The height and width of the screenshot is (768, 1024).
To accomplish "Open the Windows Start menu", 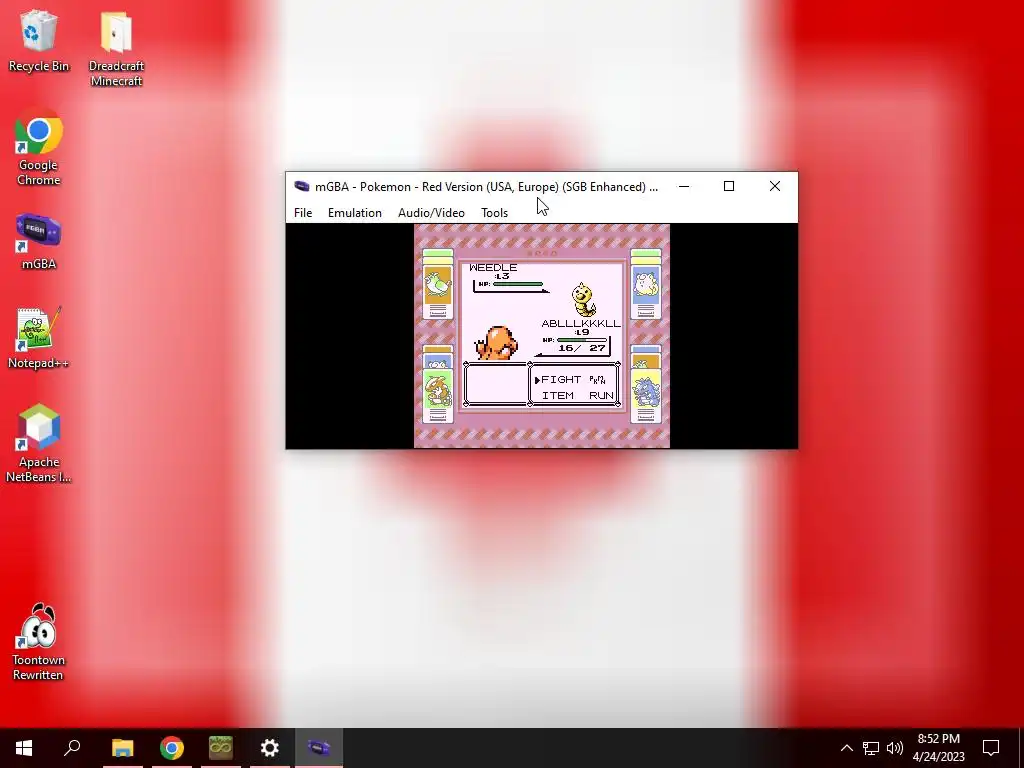I will [24, 748].
